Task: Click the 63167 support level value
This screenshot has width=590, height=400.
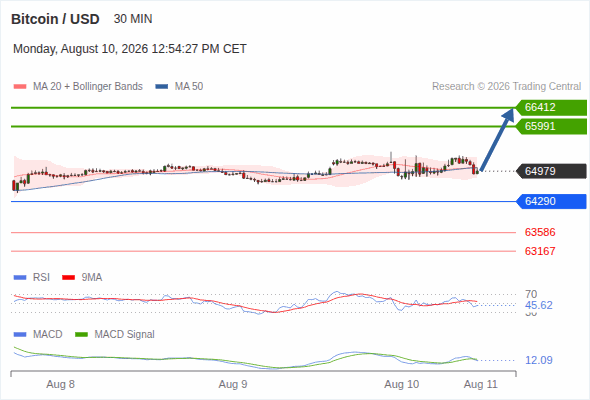Action: pyautogui.click(x=540, y=251)
